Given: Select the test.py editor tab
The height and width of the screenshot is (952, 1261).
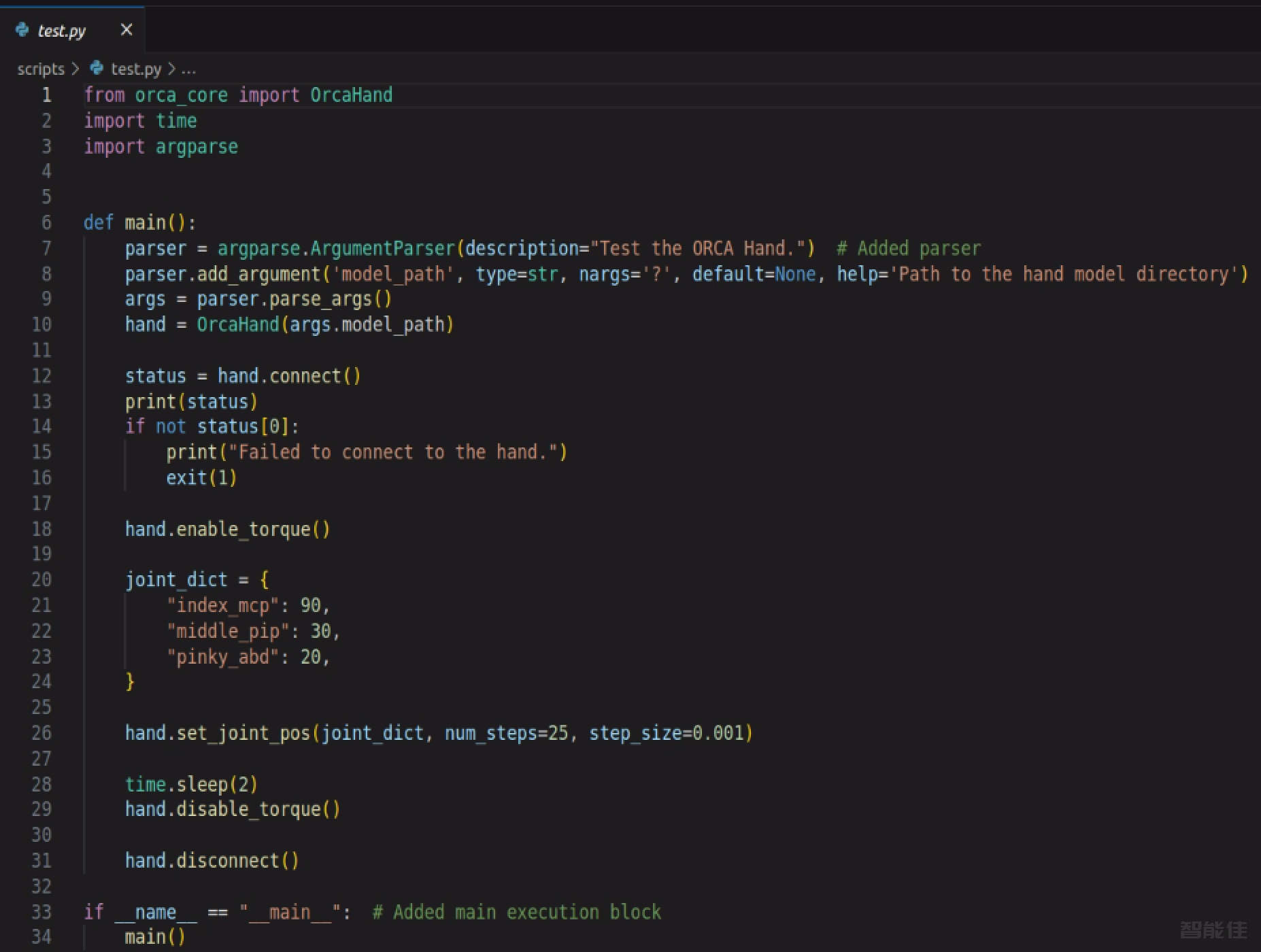Looking at the screenshot, I should tap(62, 31).
